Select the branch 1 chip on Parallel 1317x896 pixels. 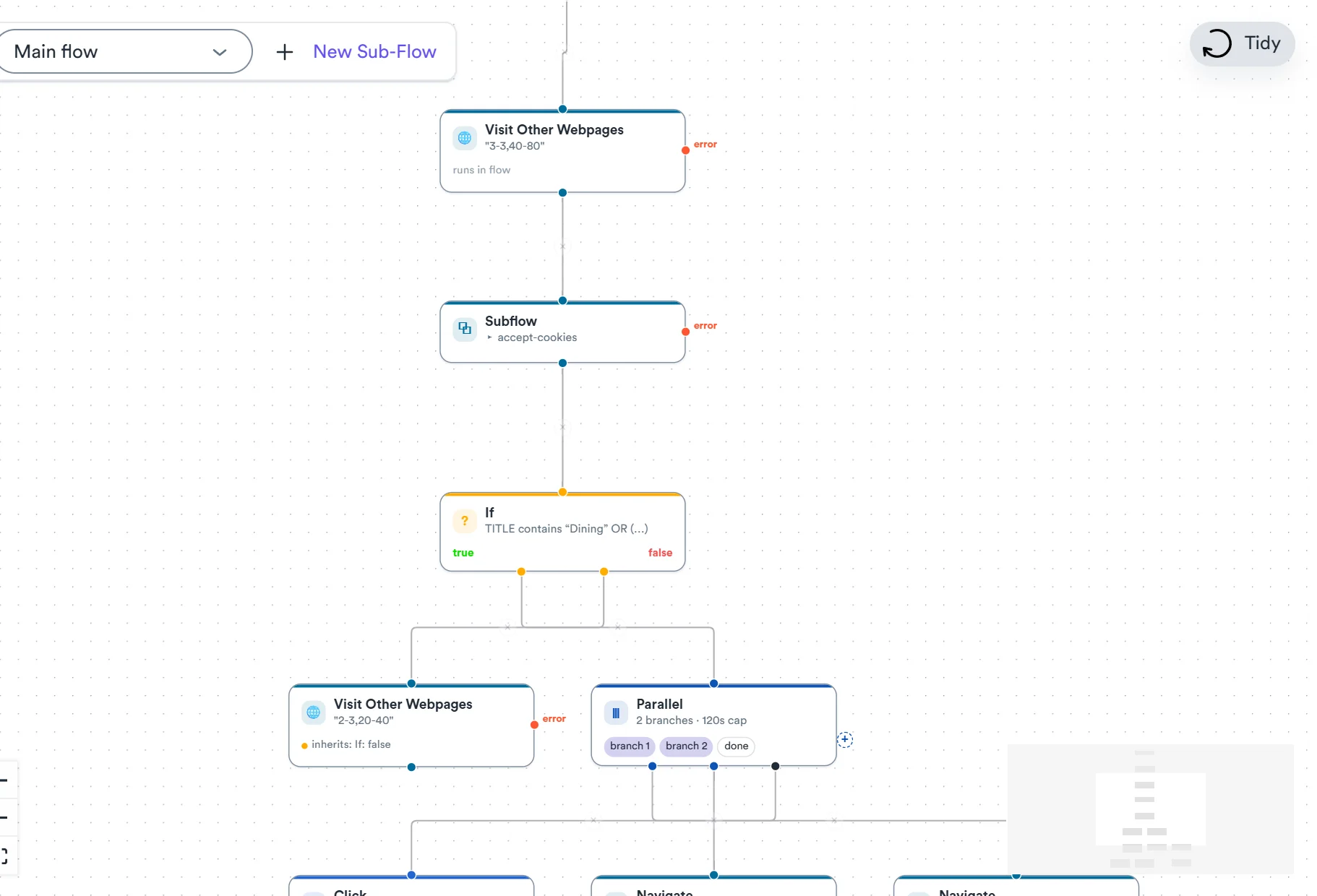coord(630,746)
